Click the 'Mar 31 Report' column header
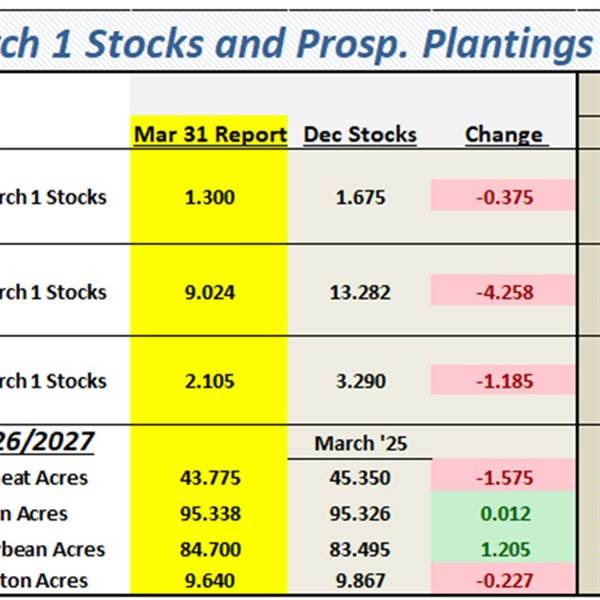The height and width of the screenshot is (600, 600). 210,134
